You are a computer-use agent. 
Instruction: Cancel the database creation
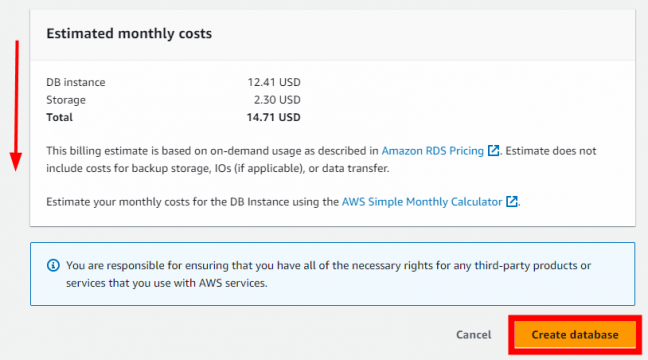click(474, 335)
